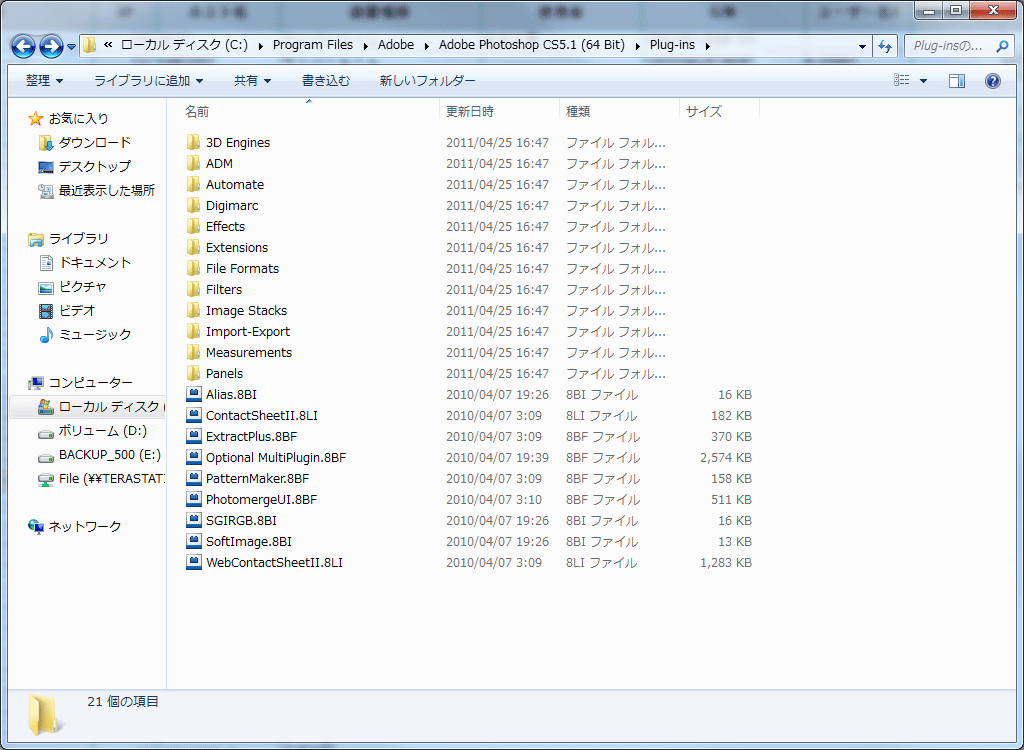
Task: Open the ライブラリに追加 menu
Action: [x=149, y=80]
